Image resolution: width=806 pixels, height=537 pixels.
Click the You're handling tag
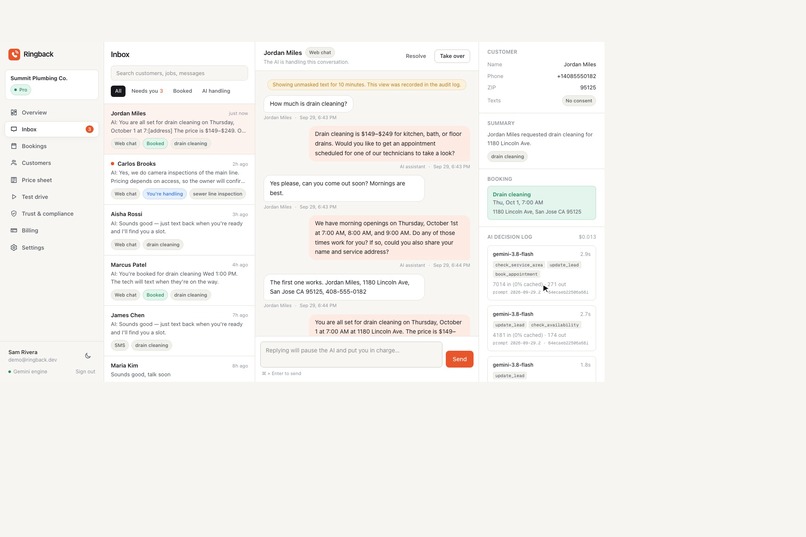[164, 194]
